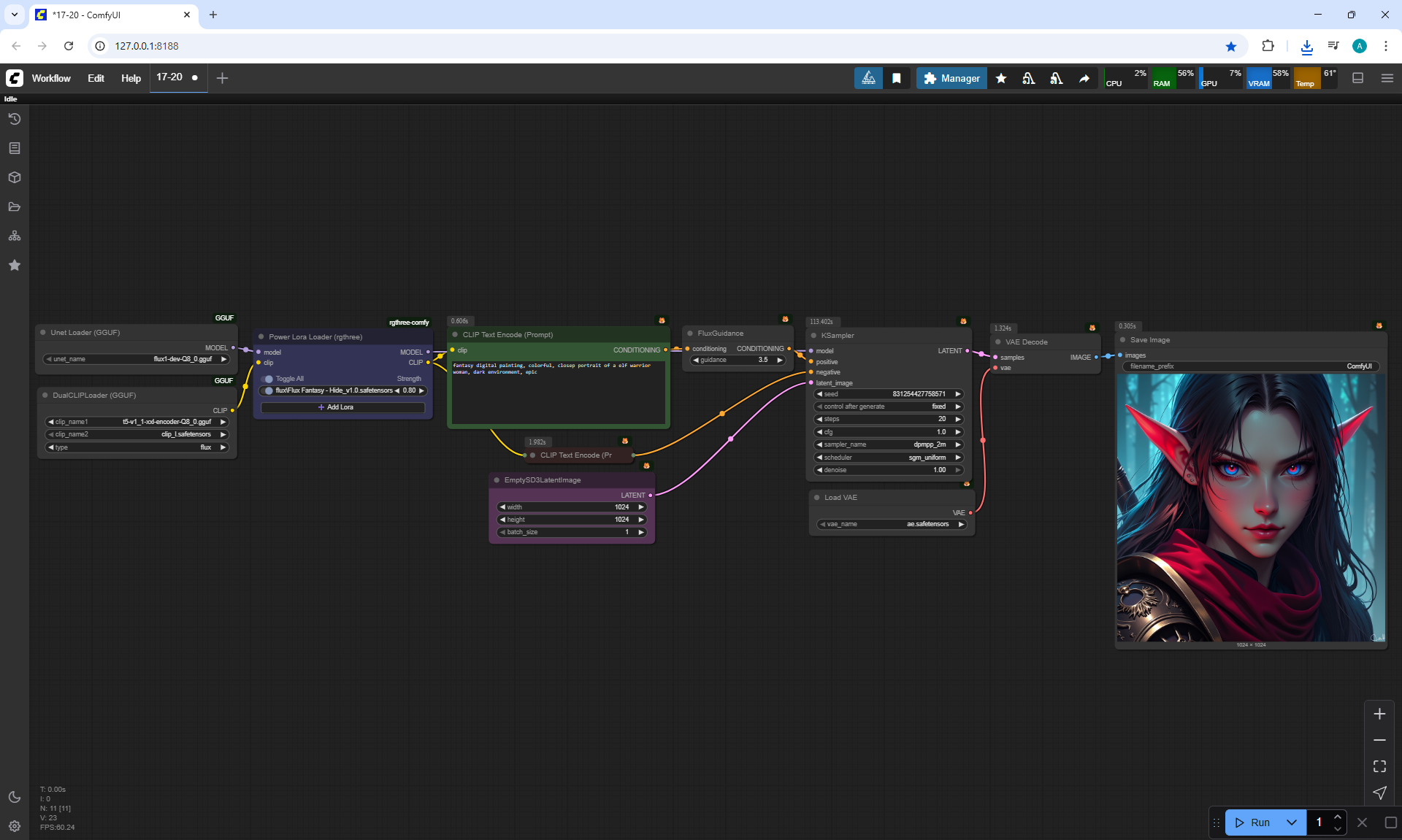
Task: Click the denoise 1.00 slider widget
Action: pos(889,470)
